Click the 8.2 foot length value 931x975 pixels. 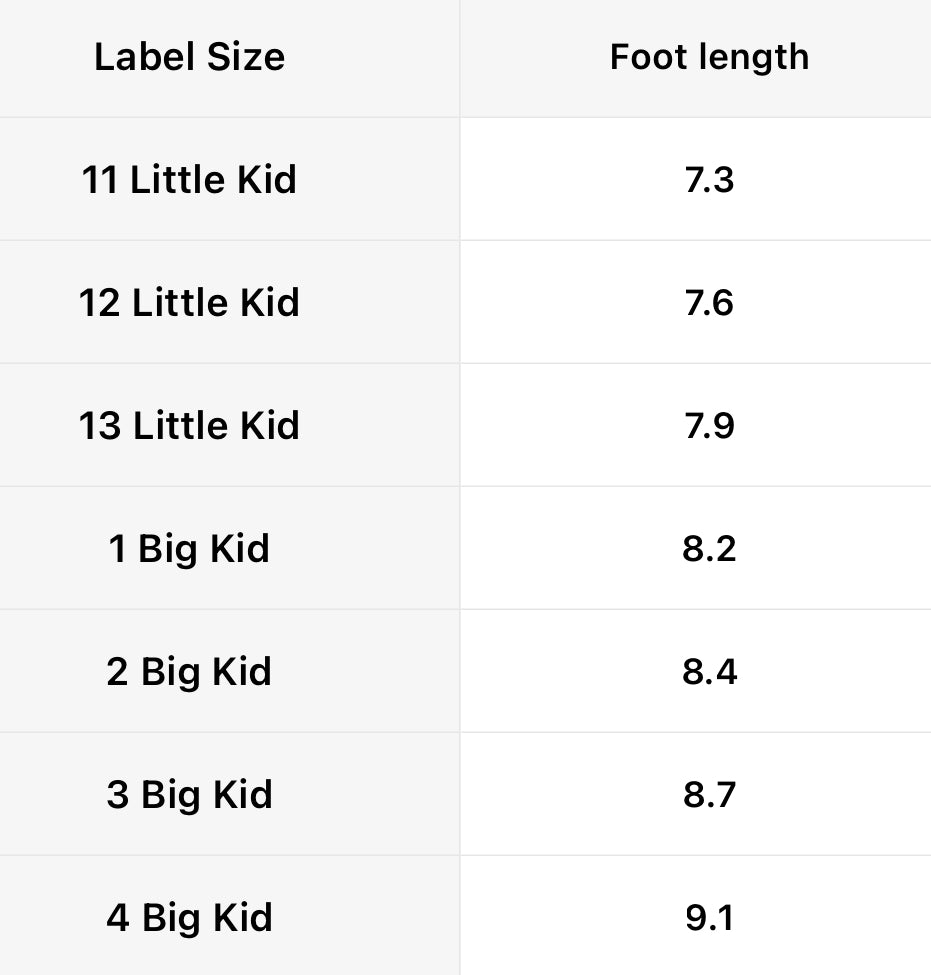tap(709, 549)
